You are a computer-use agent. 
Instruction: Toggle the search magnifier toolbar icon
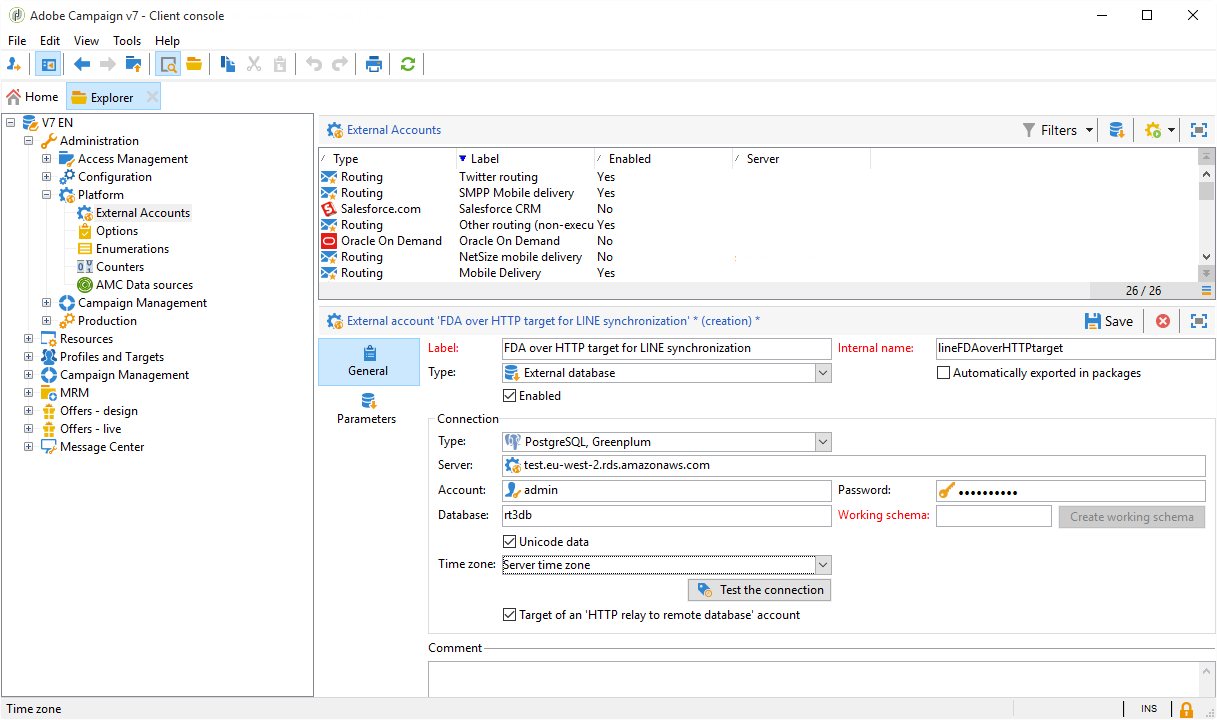tap(168, 64)
